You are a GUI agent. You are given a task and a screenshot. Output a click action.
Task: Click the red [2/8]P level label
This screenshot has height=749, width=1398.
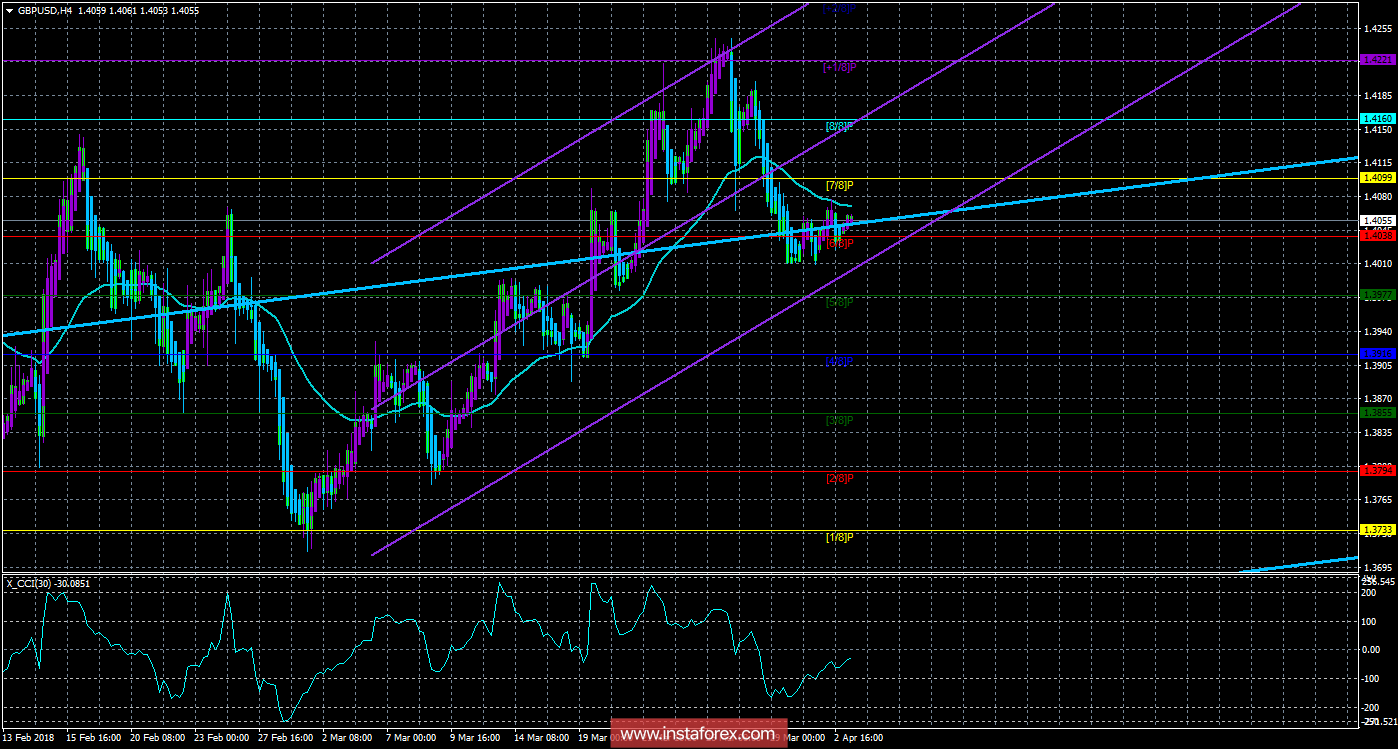tap(838, 478)
